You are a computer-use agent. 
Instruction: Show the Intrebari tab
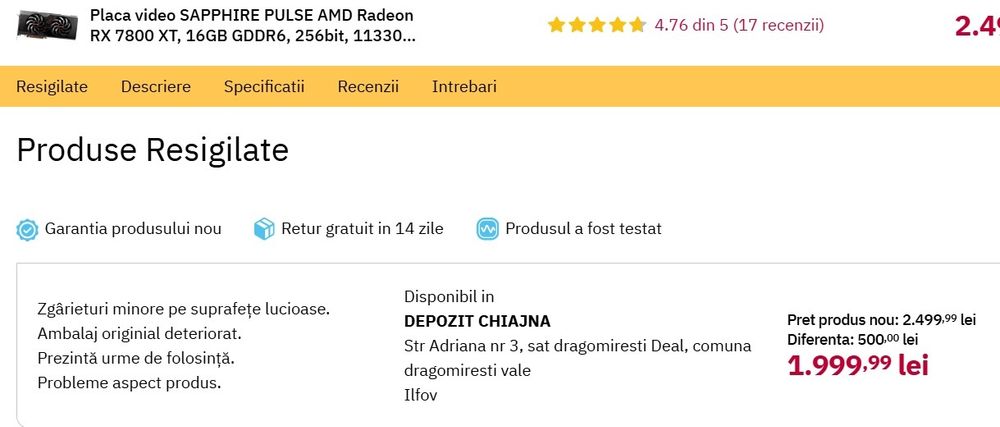(x=464, y=86)
